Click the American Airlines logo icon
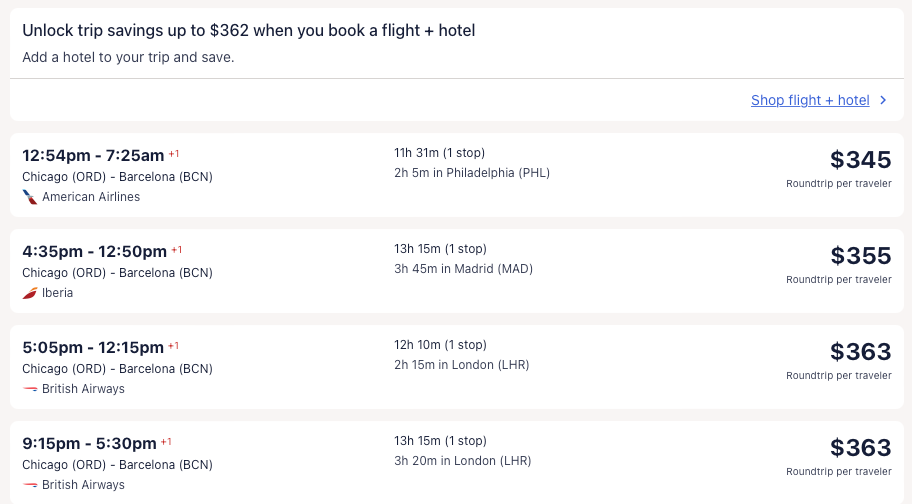This screenshot has width=912, height=504. (30, 197)
